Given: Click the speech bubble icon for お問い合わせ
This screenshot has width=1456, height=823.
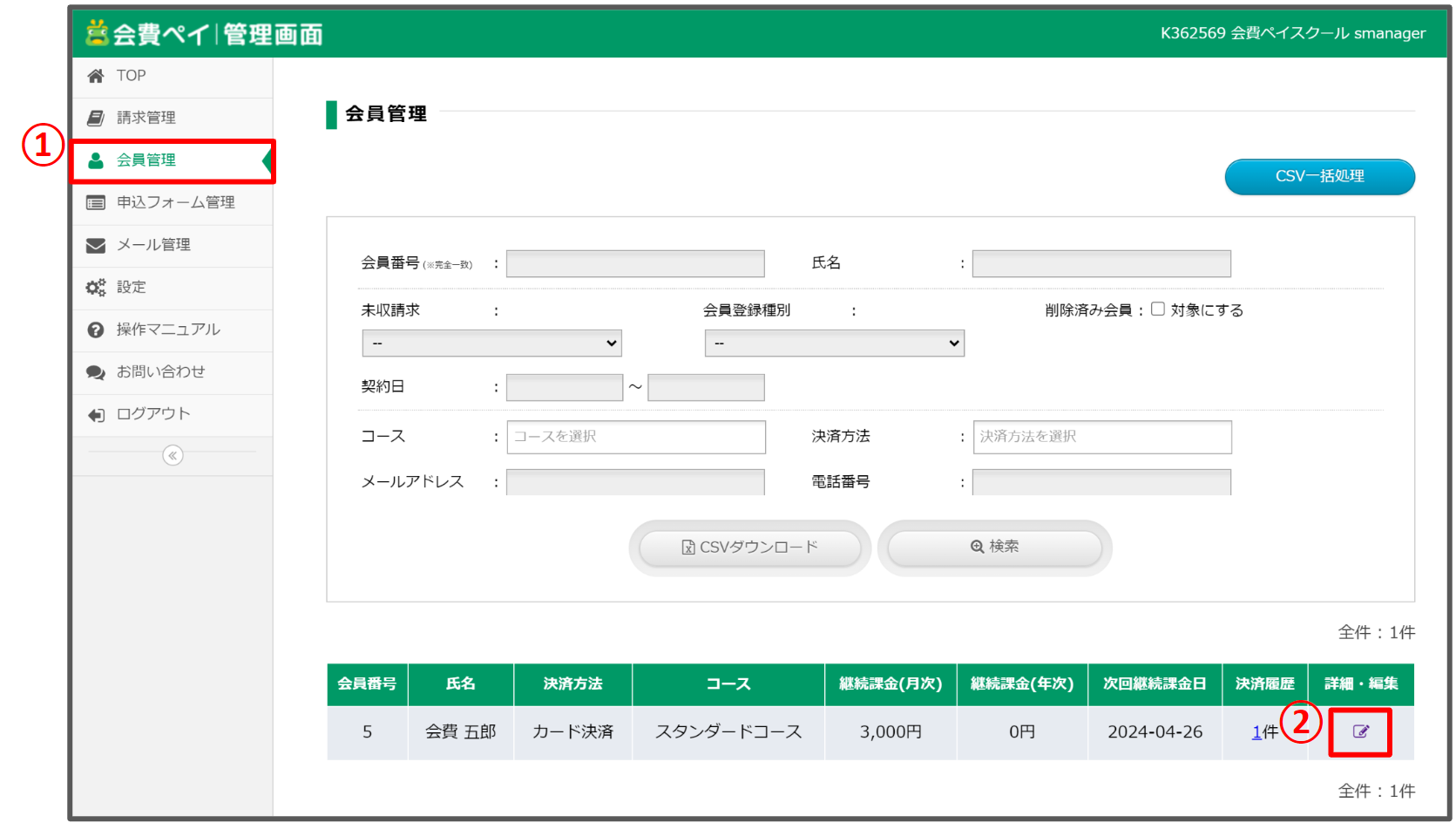Looking at the screenshot, I should point(96,372).
